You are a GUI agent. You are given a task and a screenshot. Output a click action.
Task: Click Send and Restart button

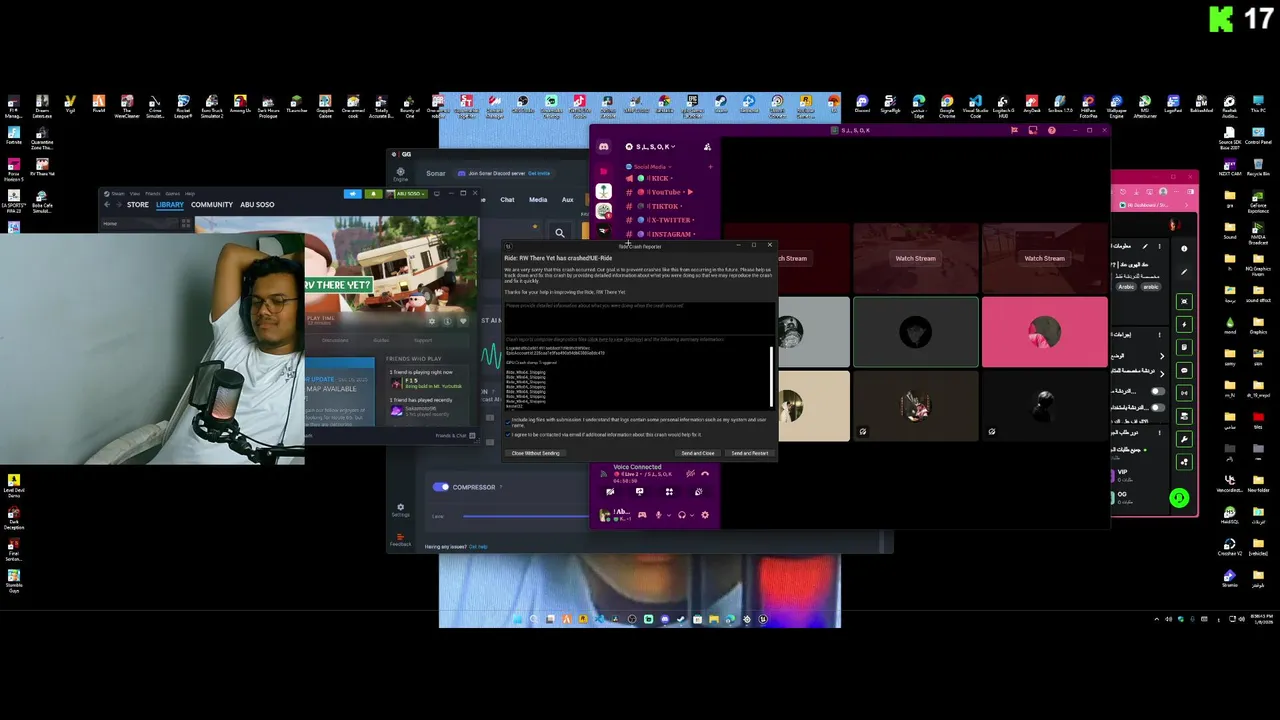point(750,453)
